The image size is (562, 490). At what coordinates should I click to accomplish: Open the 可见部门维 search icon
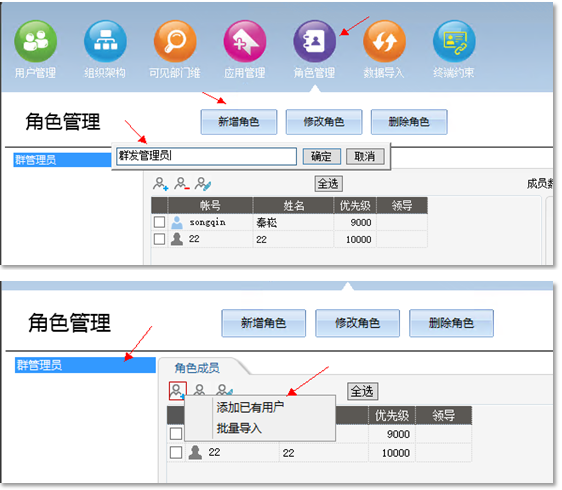[x=175, y=41]
